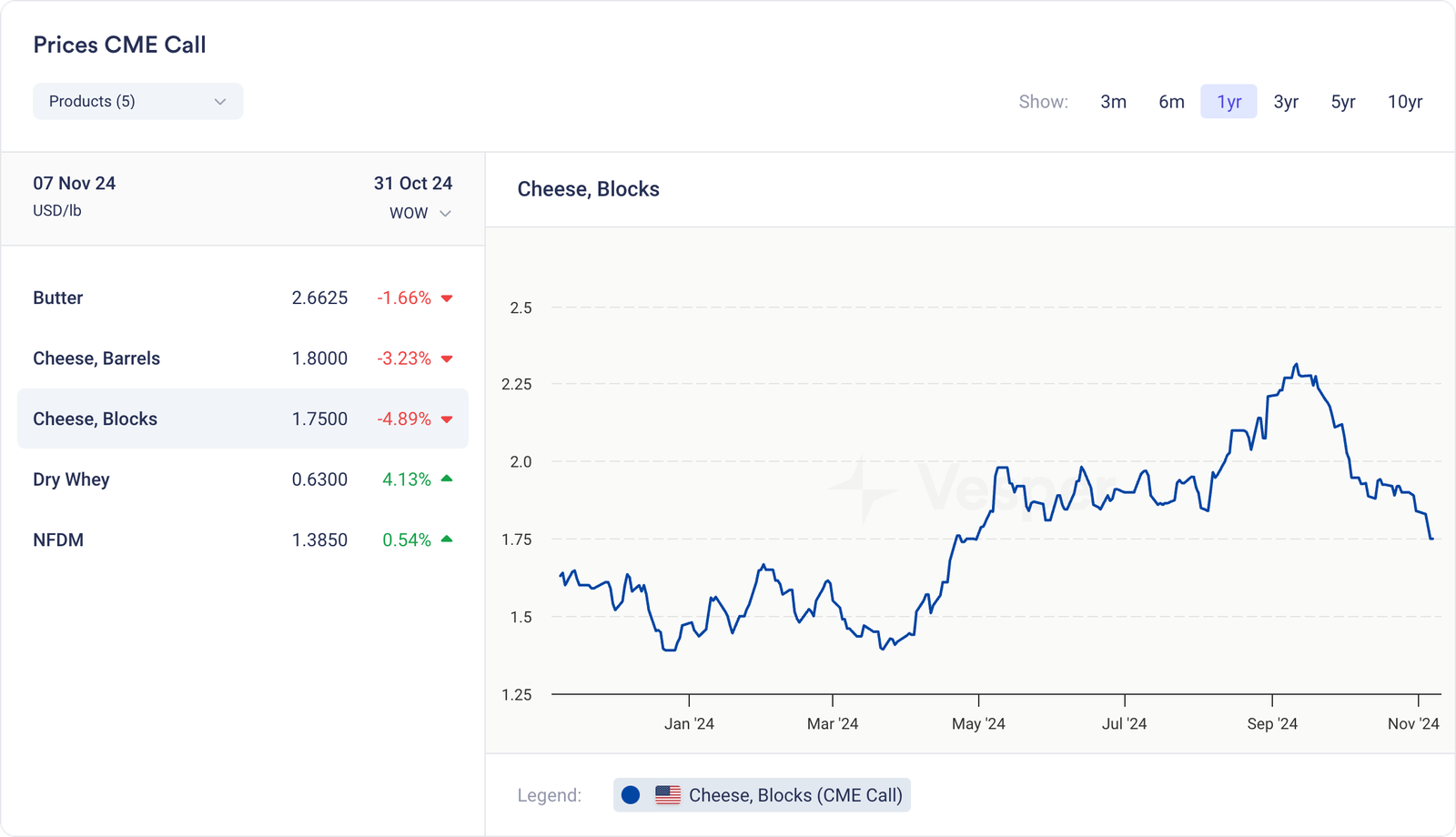Select the 6m time range

[x=1171, y=102]
